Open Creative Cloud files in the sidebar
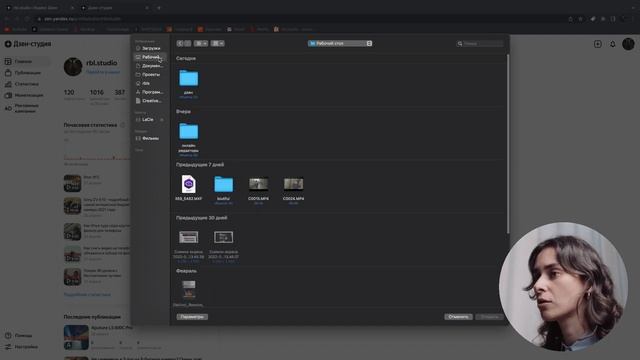The height and width of the screenshot is (360, 640). (150, 101)
